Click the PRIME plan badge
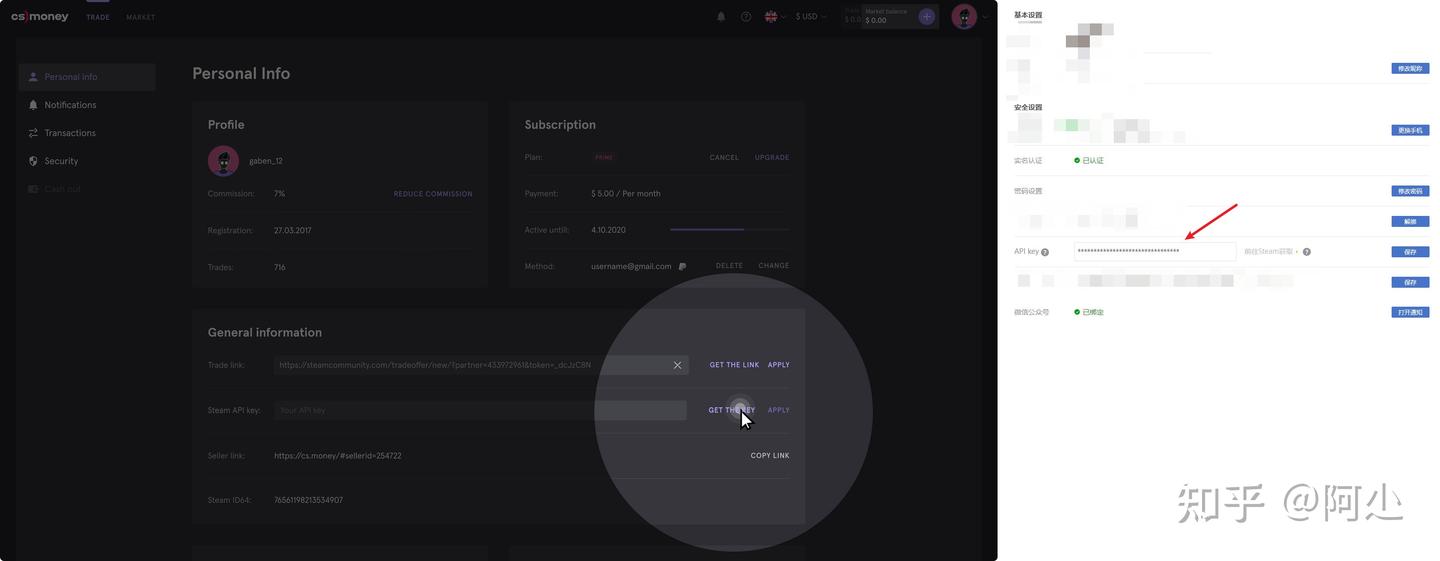The height and width of the screenshot is (561, 1440). 604,158
